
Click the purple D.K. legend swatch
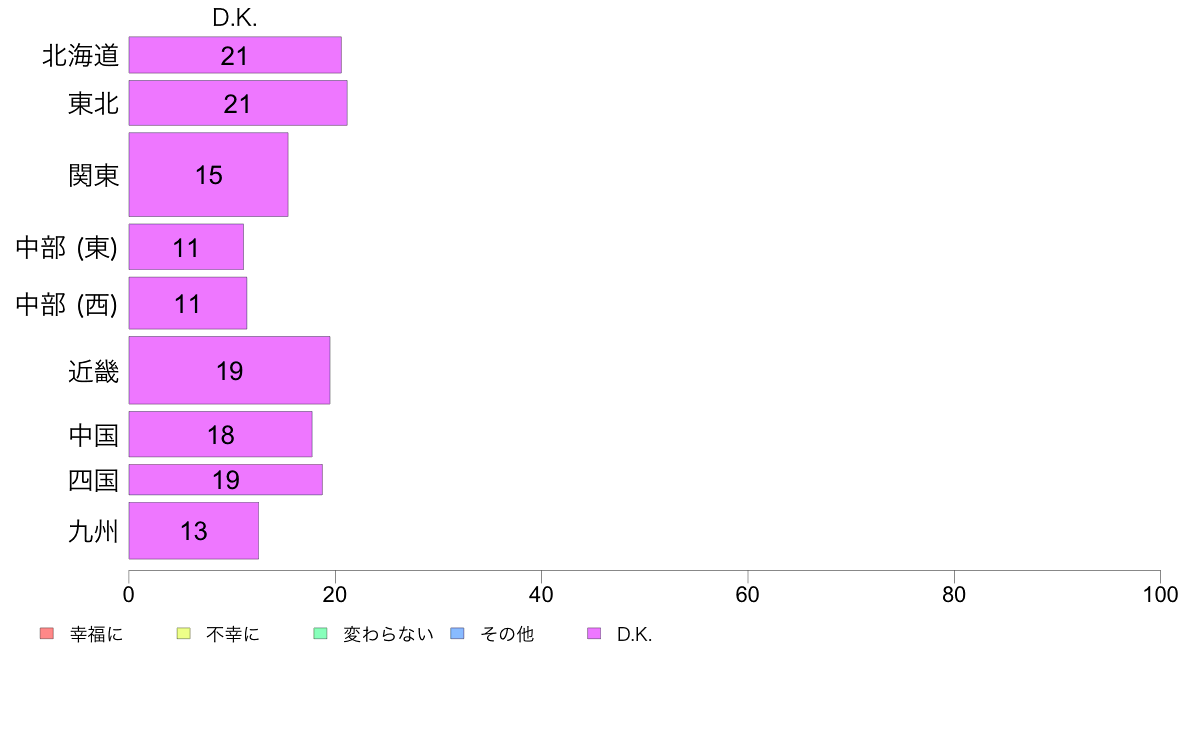point(594,633)
